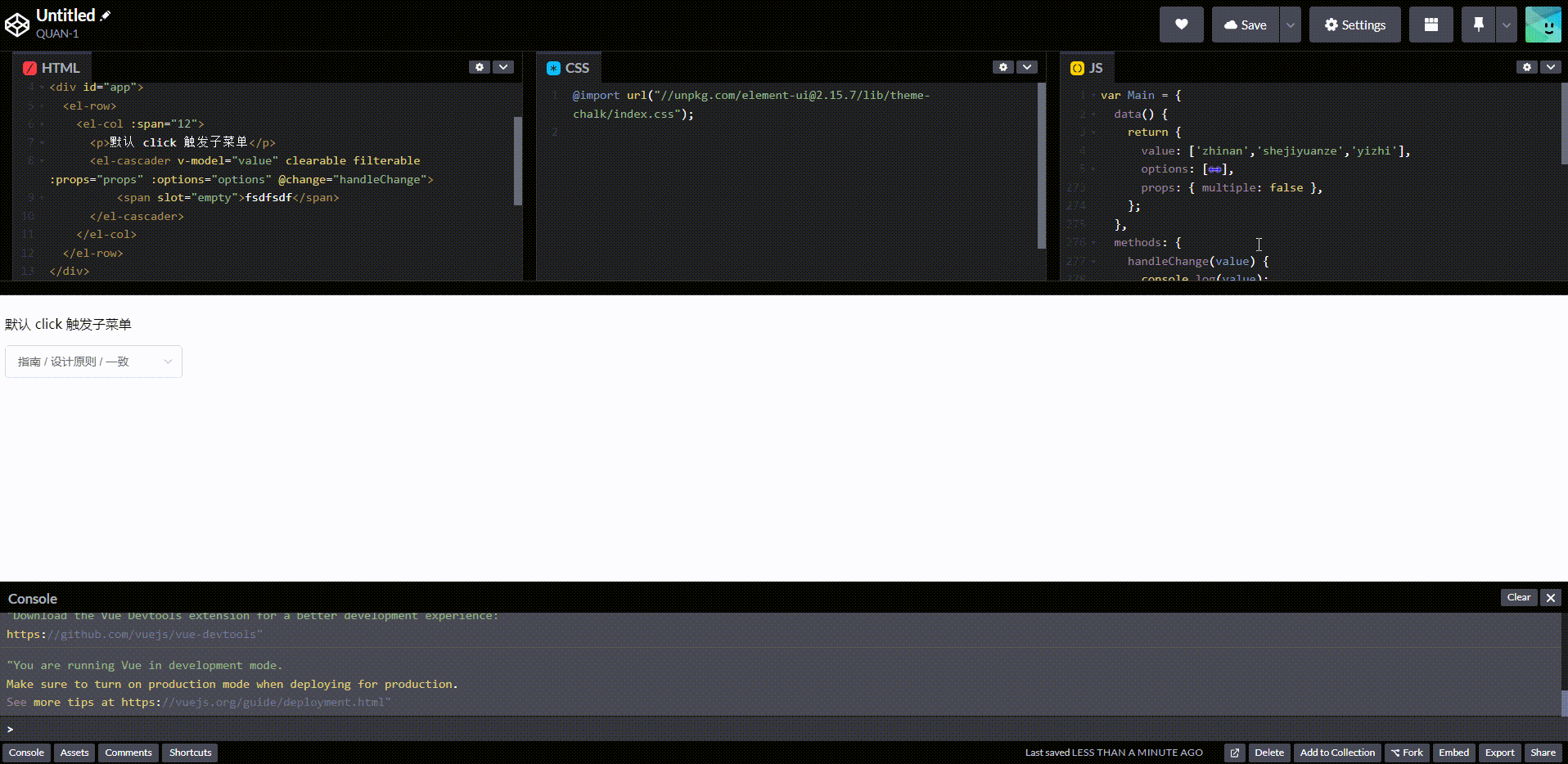Select the JS editor tab label
This screenshot has width=1568, height=764.
pyautogui.click(x=1087, y=68)
